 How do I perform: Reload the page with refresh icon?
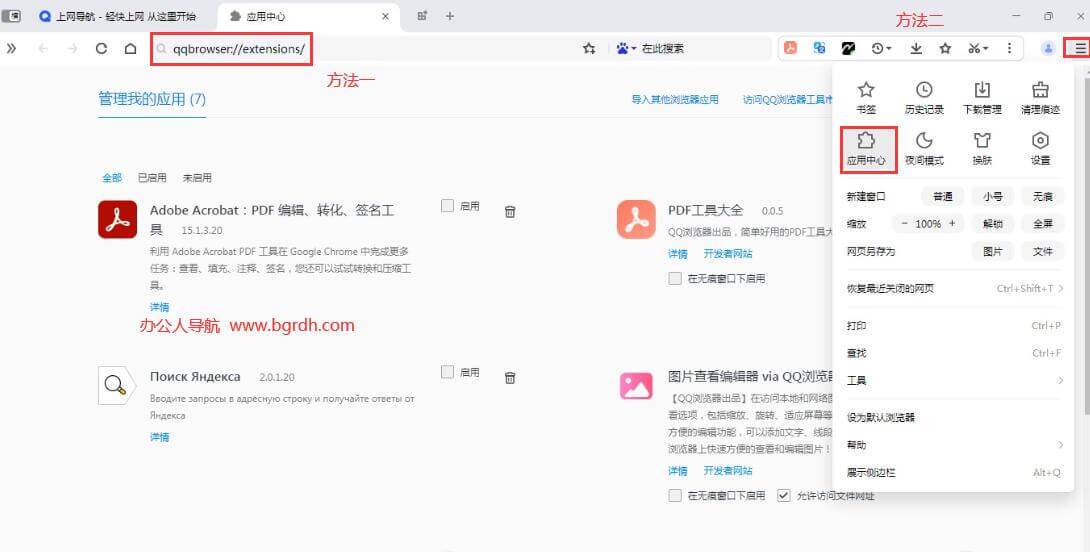pos(101,48)
